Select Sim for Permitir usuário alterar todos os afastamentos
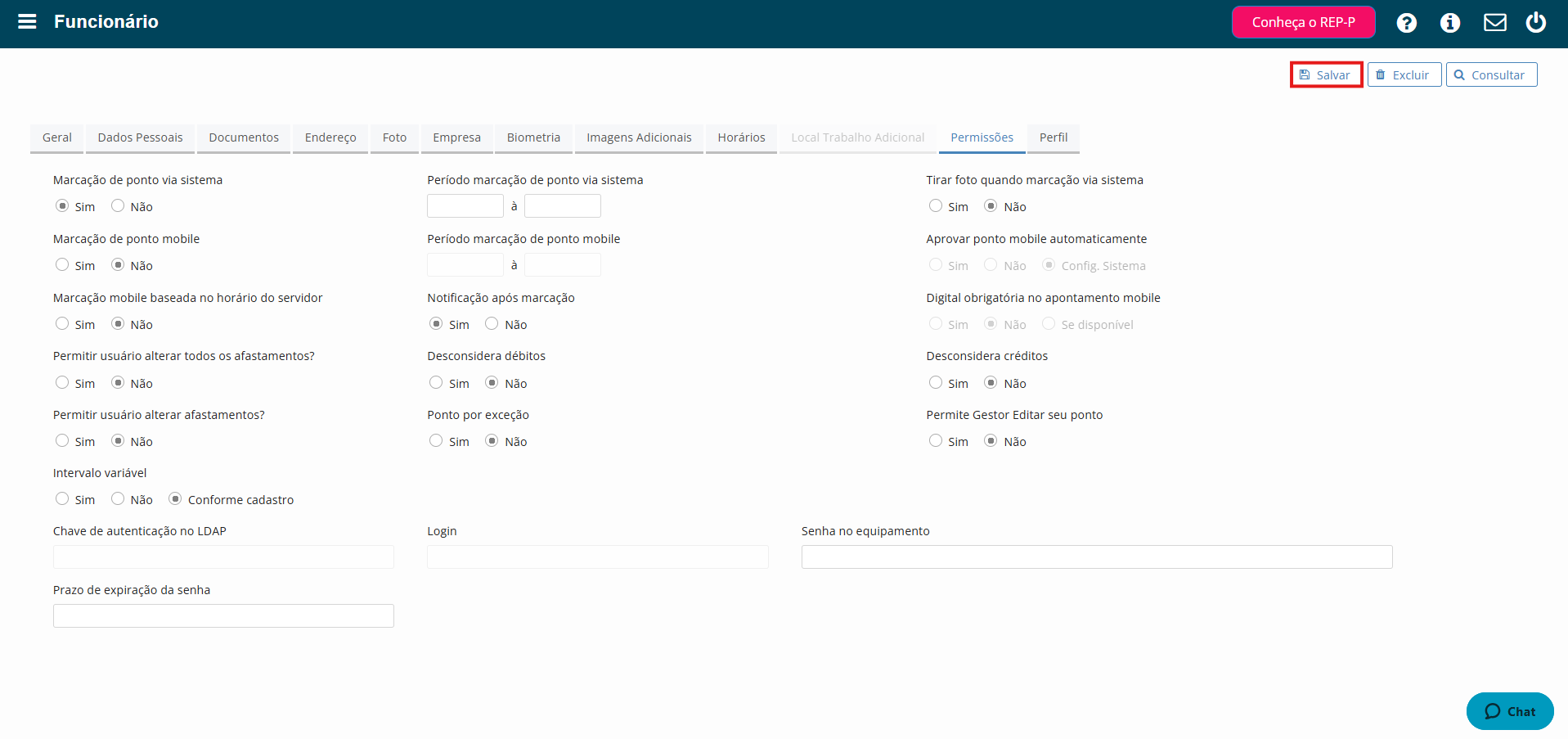Image resolution: width=1568 pixels, height=739 pixels. click(62, 383)
